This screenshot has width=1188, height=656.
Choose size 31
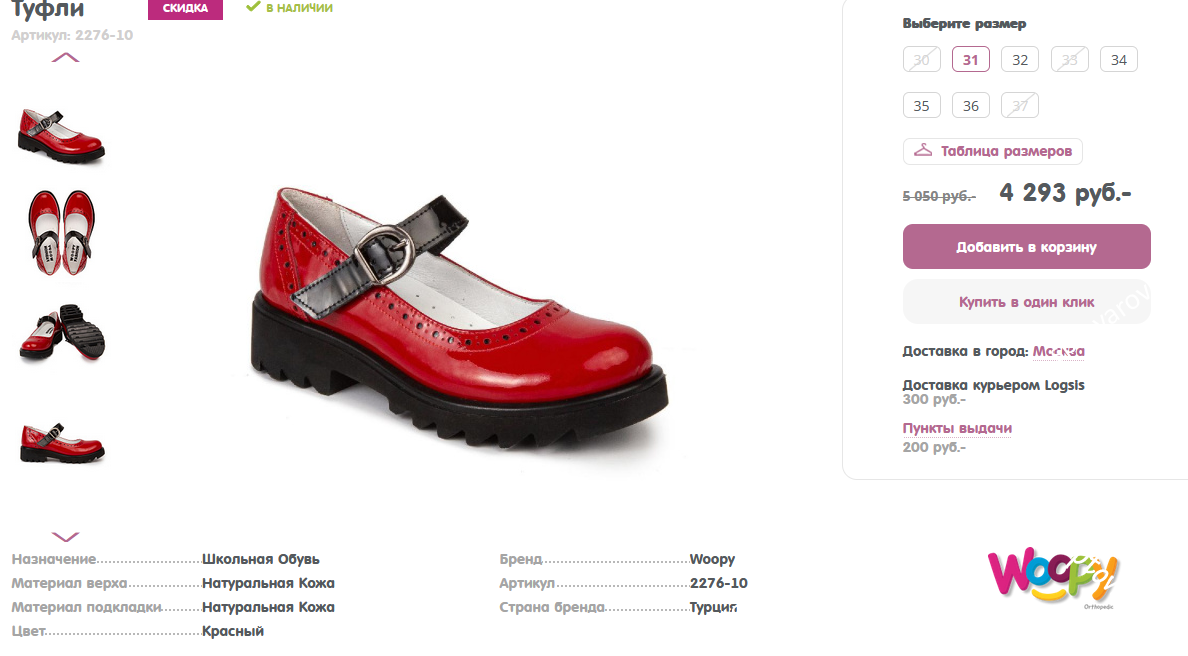(971, 60)
